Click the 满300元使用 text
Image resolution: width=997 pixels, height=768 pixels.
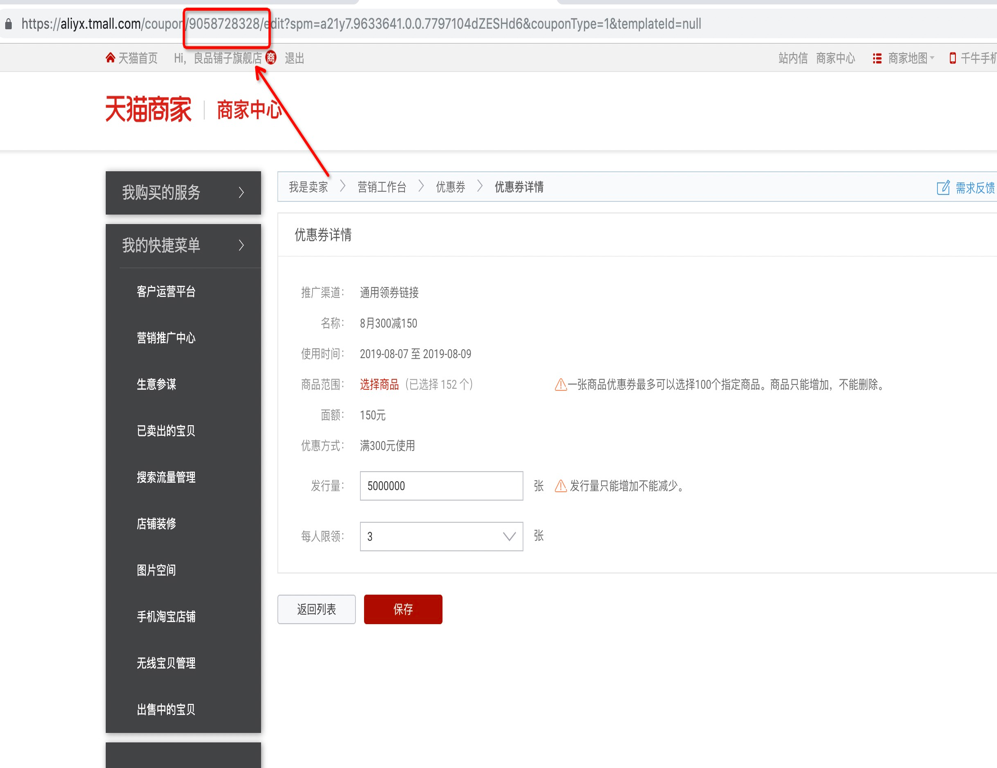click(x=387, y=446)
